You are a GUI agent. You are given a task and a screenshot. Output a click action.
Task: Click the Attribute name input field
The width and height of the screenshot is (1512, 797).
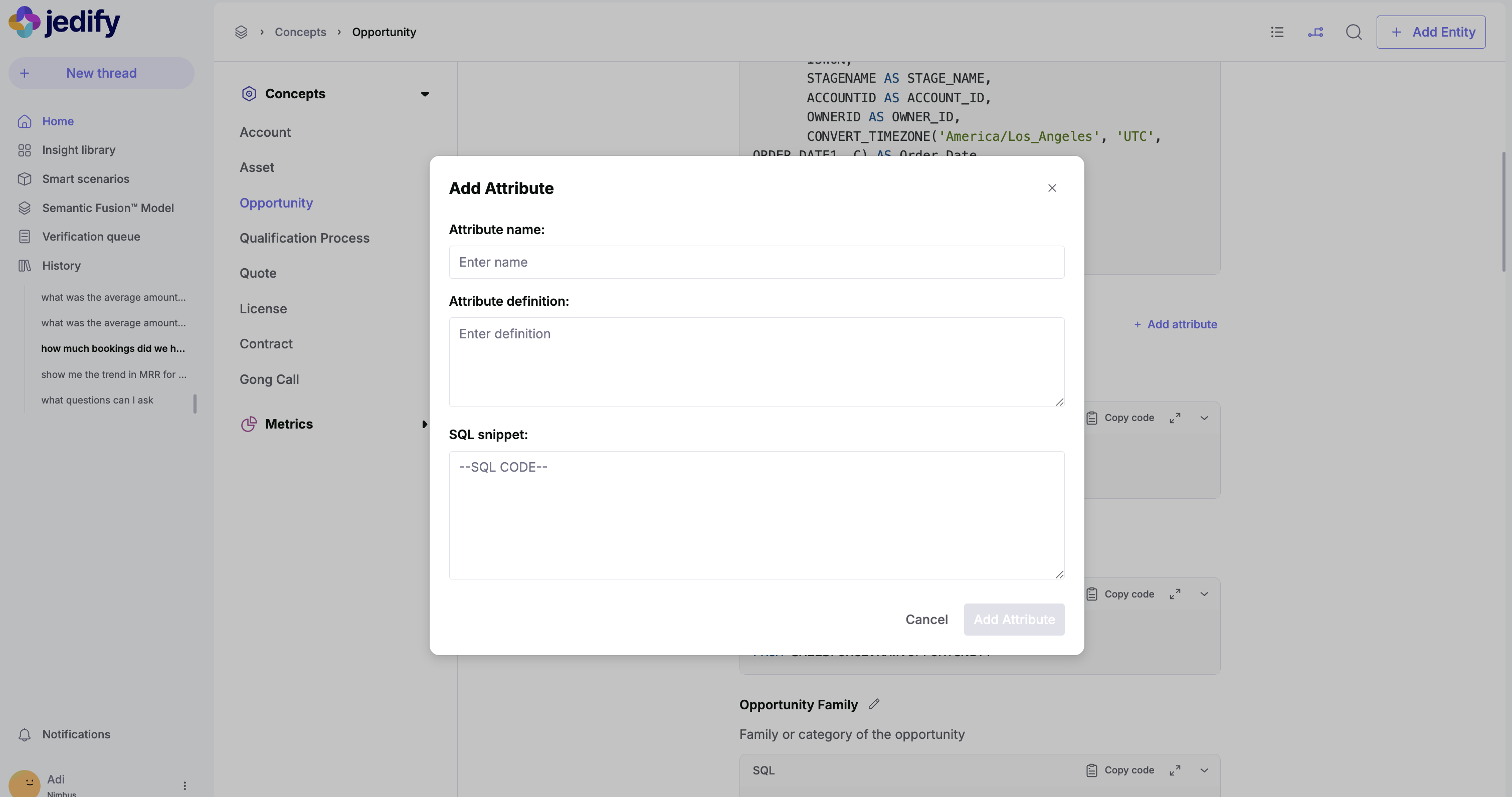[756, 262]
